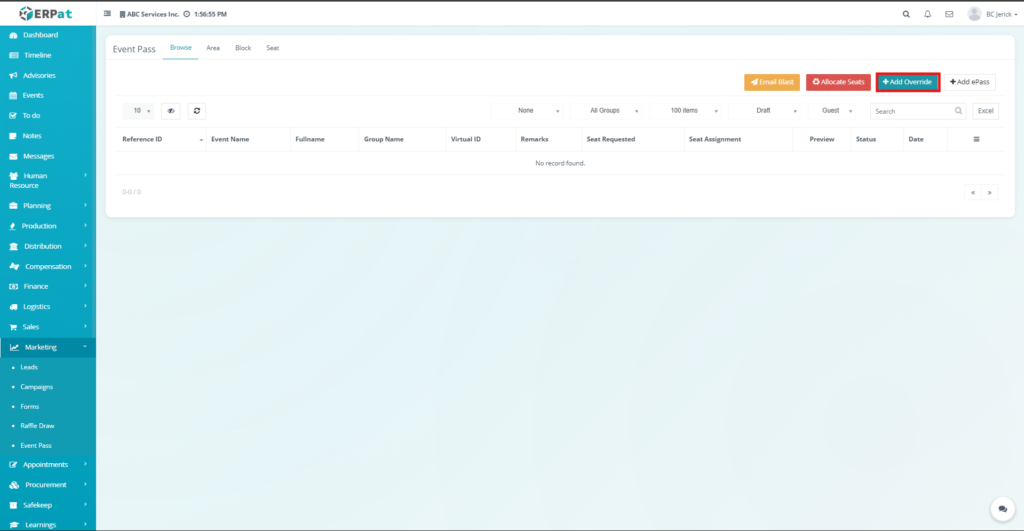The height and width of the screenshot is (531, 1024).
Task: Switch to the Seat tab
Action: click(x=272, y=48)
